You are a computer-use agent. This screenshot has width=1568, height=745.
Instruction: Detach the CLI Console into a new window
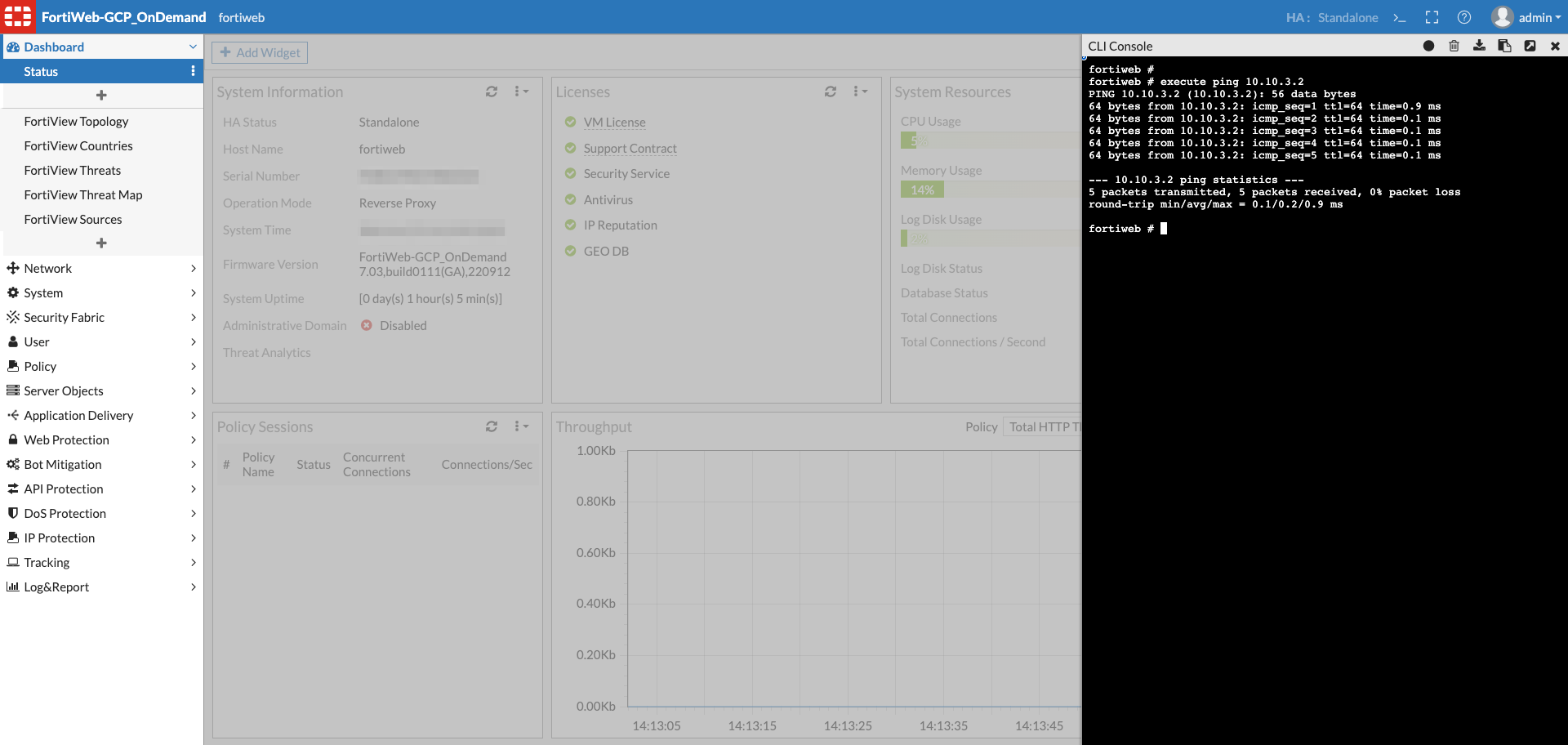(x=1530, y=46)
